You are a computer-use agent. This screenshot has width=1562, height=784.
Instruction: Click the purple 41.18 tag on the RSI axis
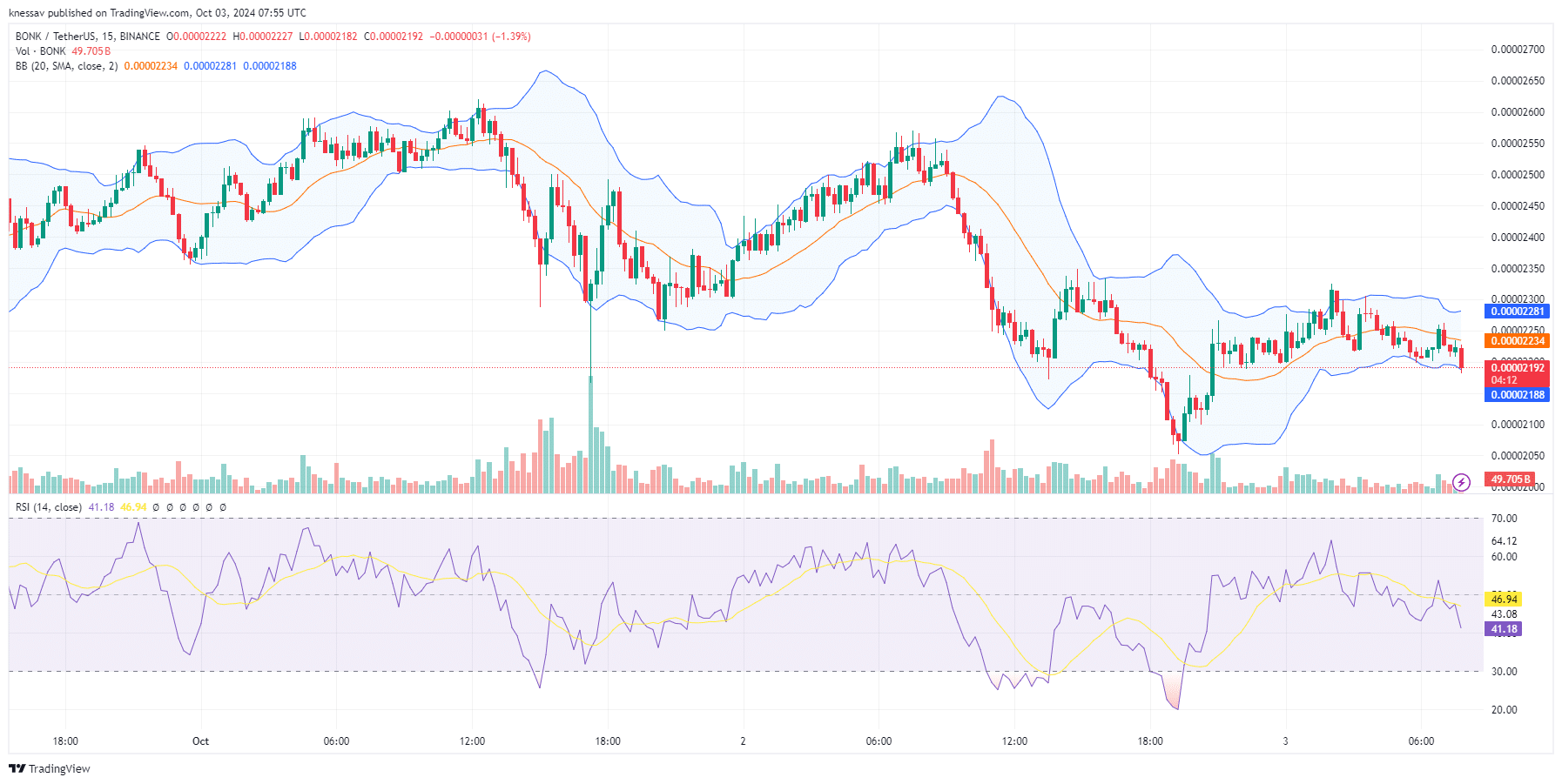pyautogui.click(x=1504, y=629)
